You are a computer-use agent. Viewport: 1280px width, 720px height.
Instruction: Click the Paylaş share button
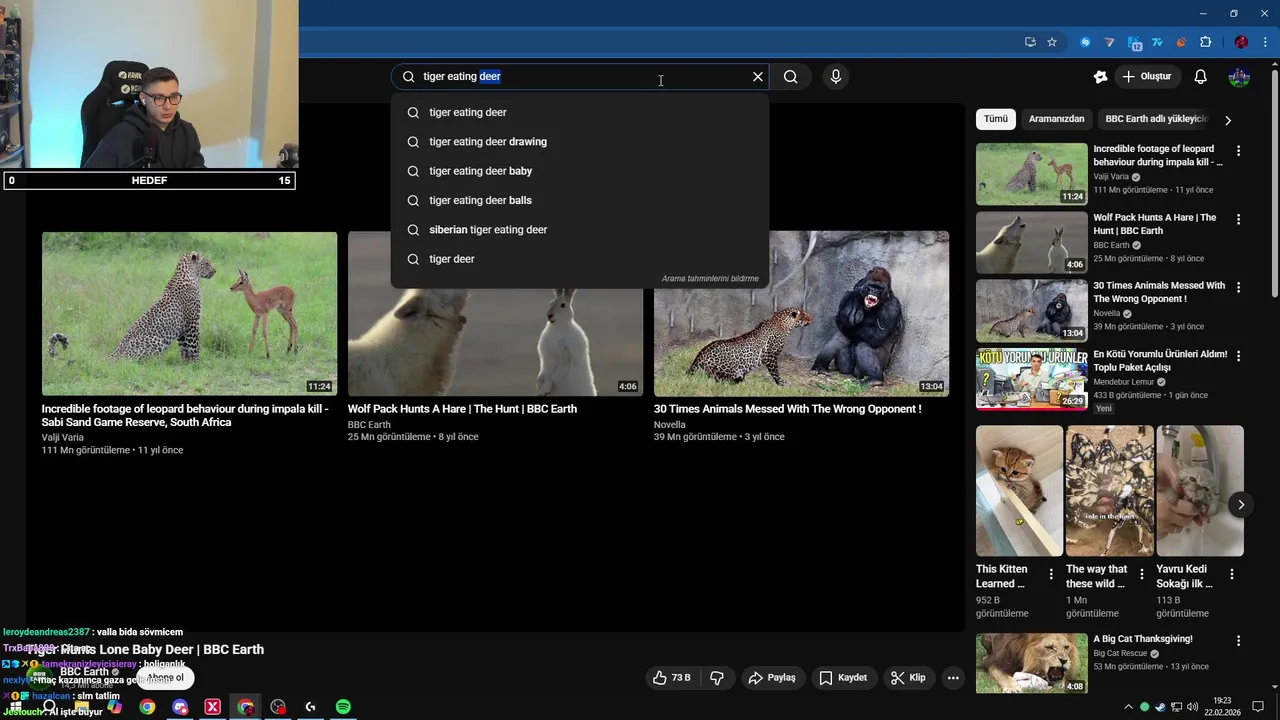(x=772, y=678)
